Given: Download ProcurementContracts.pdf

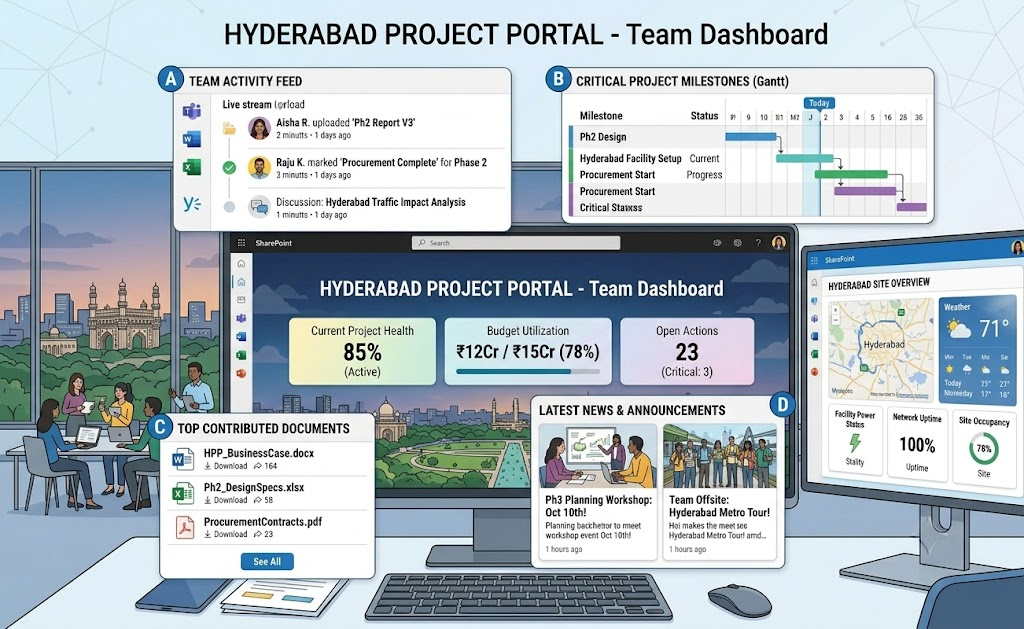Looking at the screenshot, I should click(x=226, y=534).
